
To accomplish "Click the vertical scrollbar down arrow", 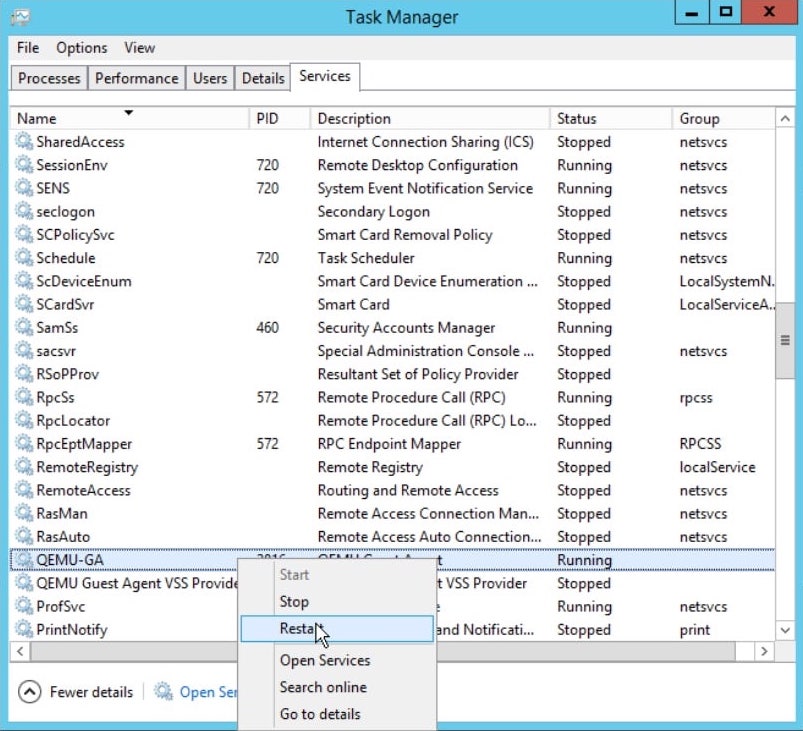I will click(x=785, y=630).
